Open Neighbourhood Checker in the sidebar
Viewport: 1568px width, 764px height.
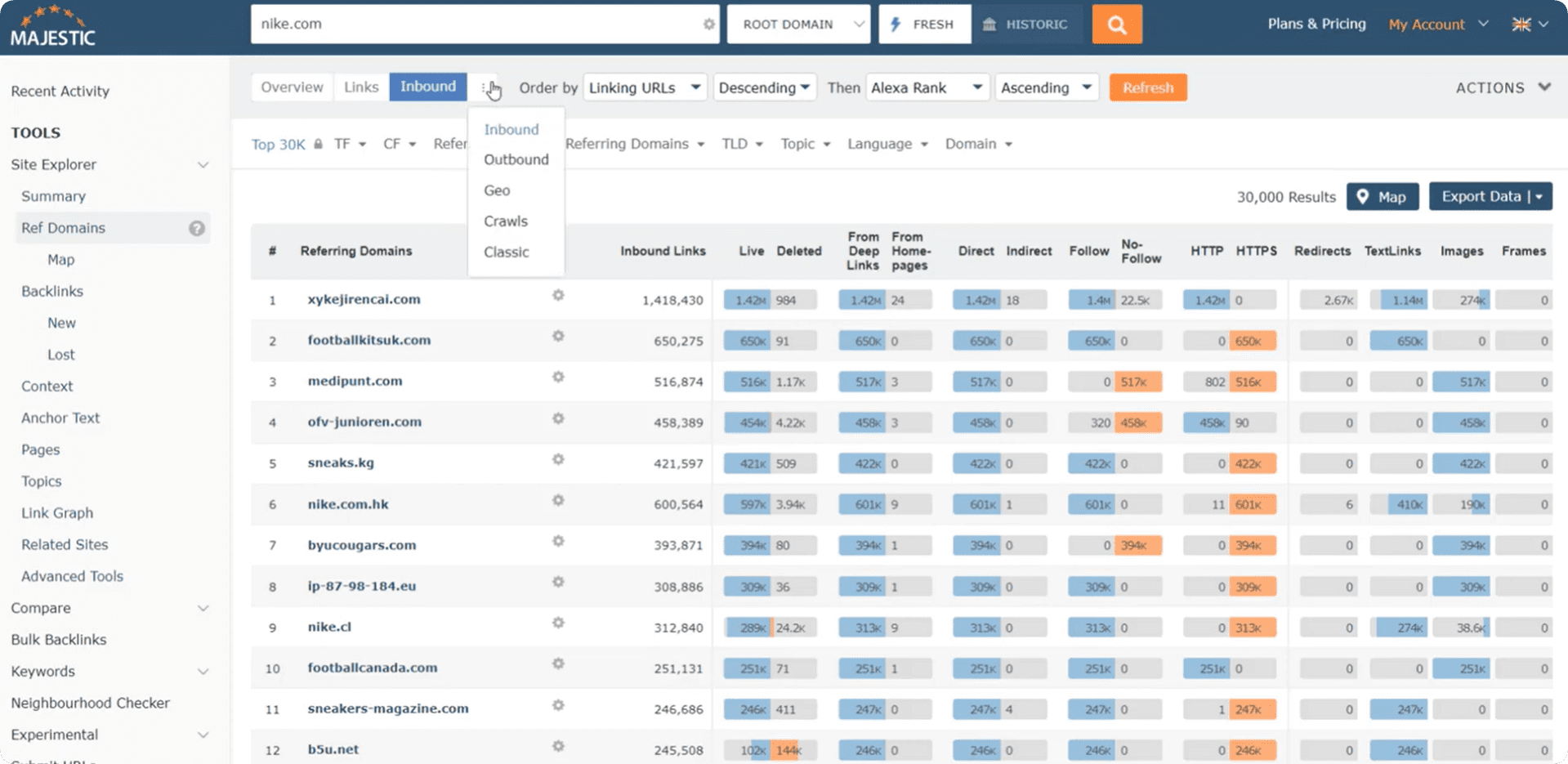90,703
